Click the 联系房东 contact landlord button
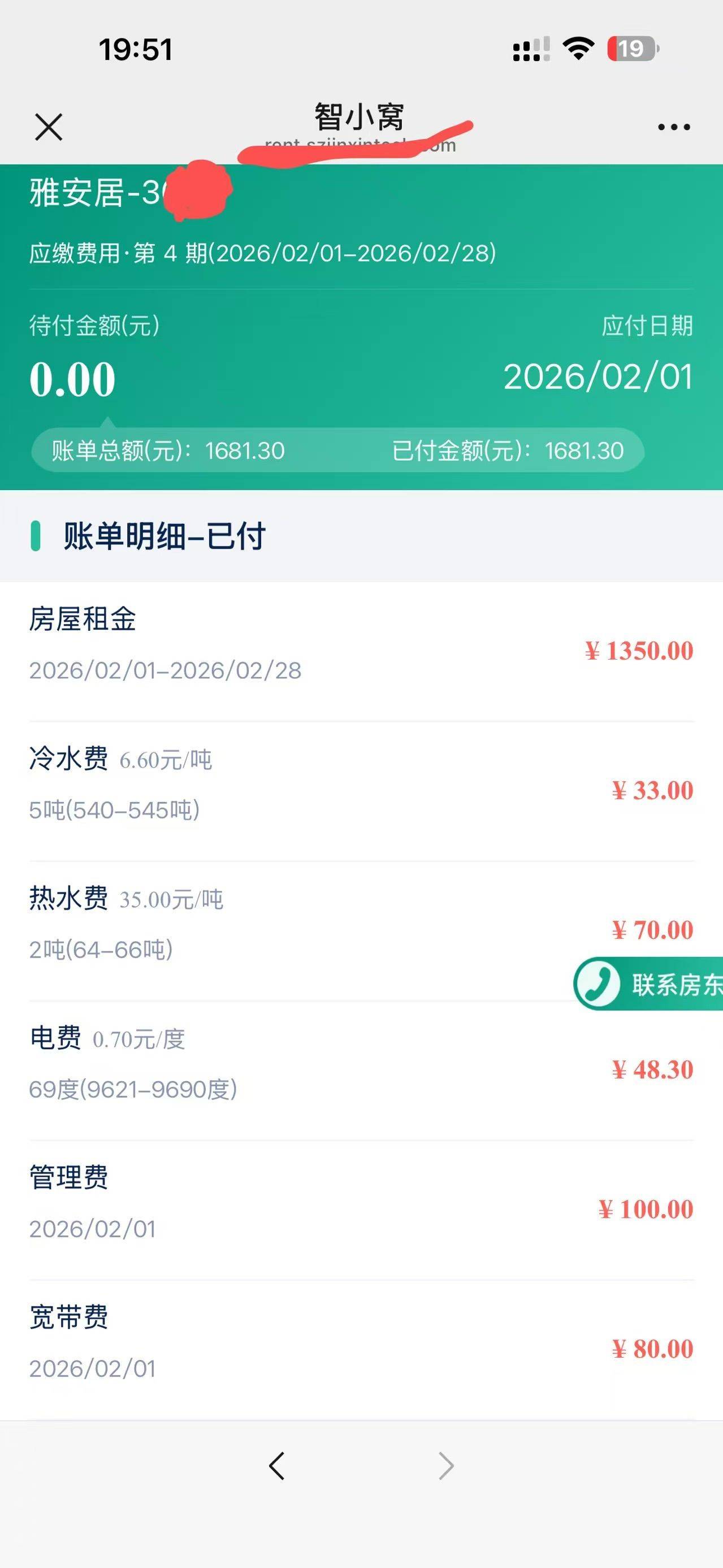The height and width of the screenshot is (1568, 723). tap(674, 984)
